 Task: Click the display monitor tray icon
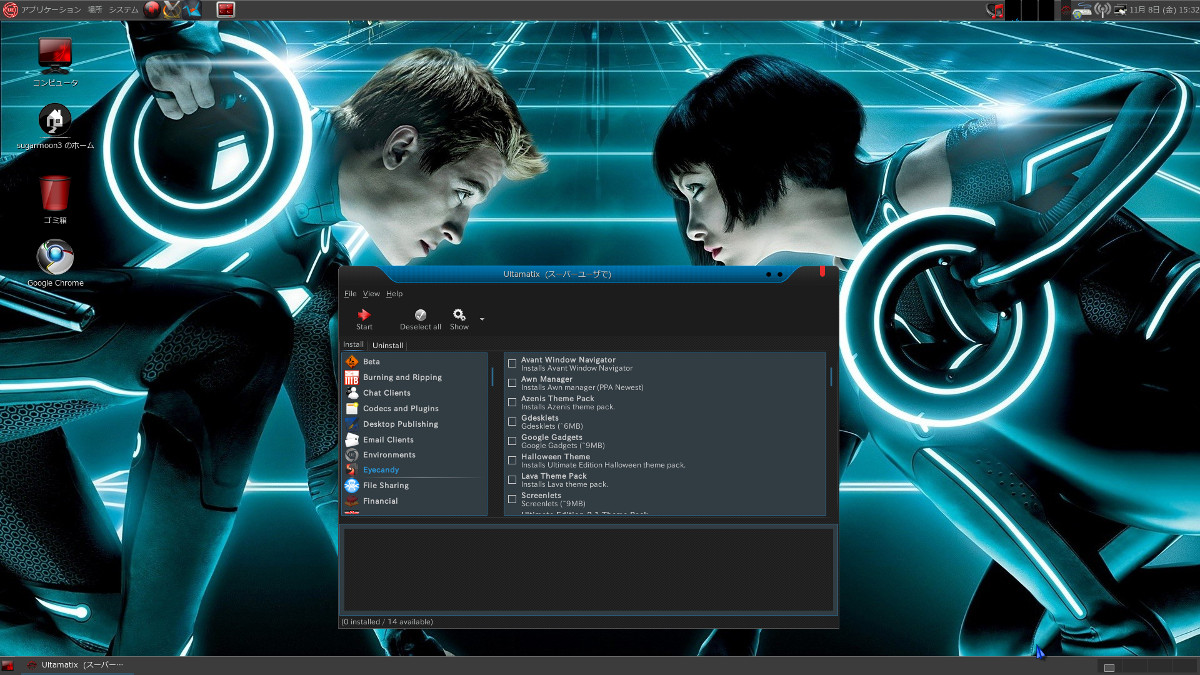click(1119, 10)
